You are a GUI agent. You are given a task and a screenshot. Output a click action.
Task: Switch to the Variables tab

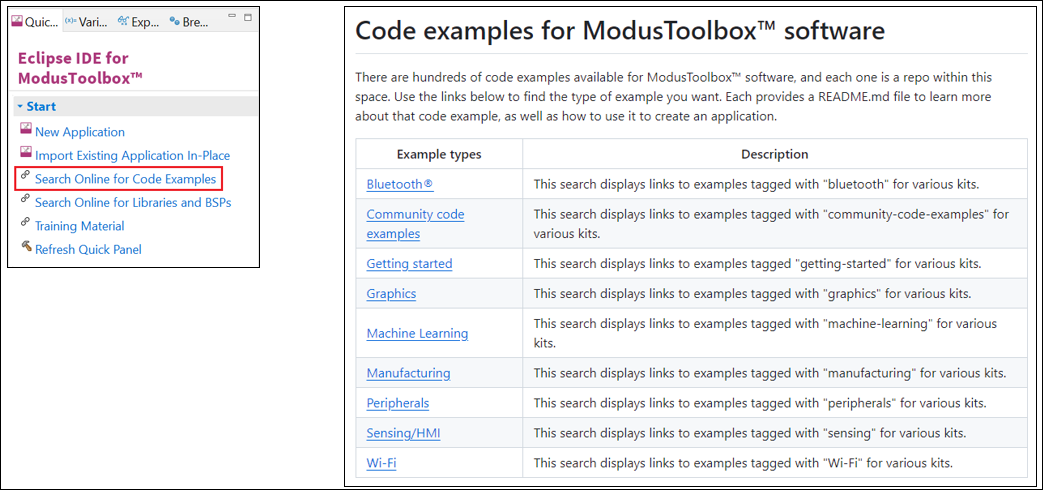pos(86,21)
